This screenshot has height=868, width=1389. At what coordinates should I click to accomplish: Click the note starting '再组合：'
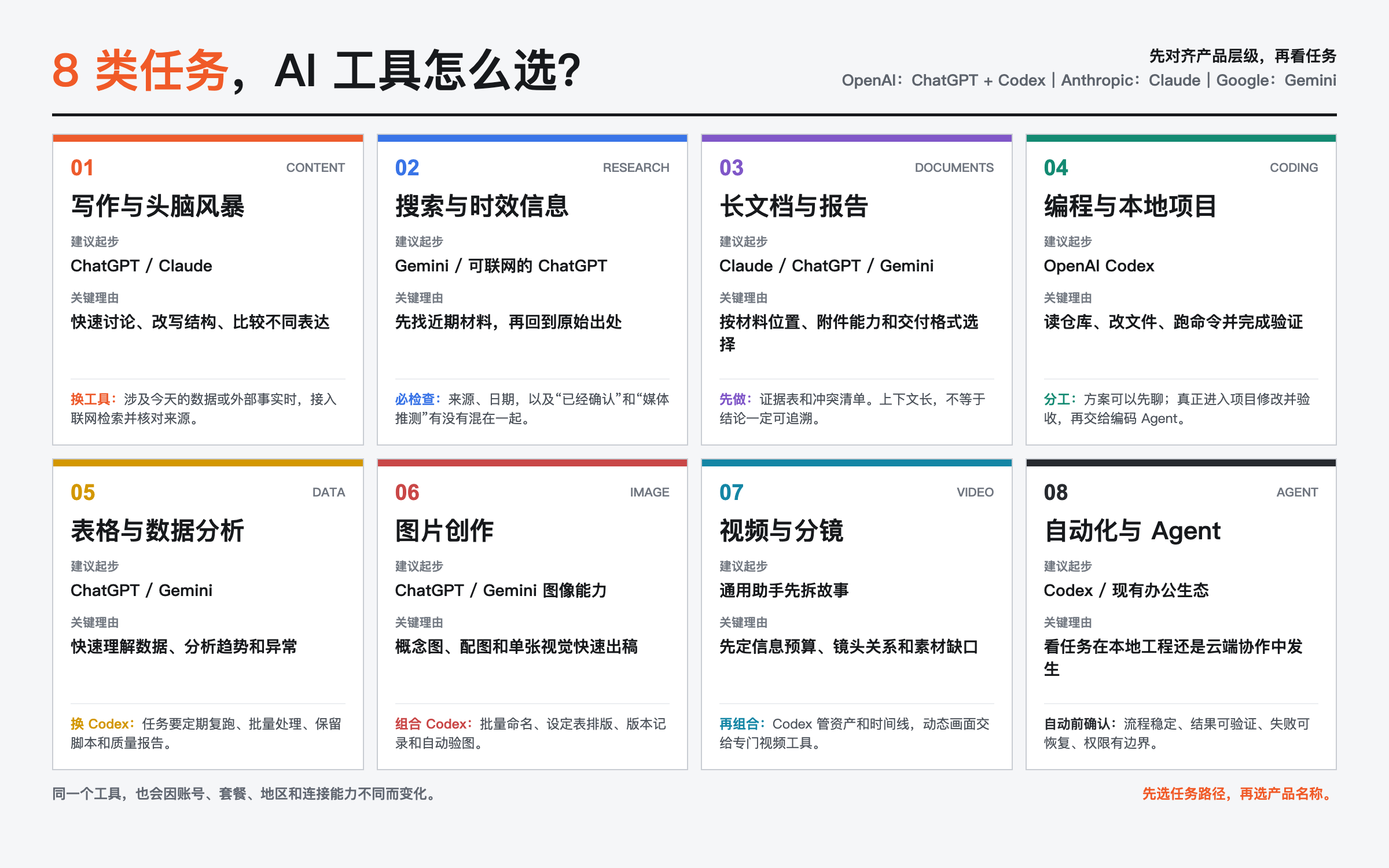coord(855,733)
